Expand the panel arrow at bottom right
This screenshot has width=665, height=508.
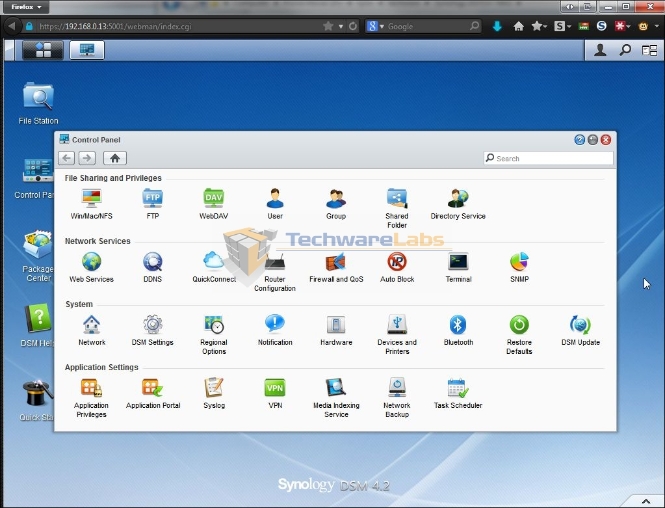click(x=645, y=502)
